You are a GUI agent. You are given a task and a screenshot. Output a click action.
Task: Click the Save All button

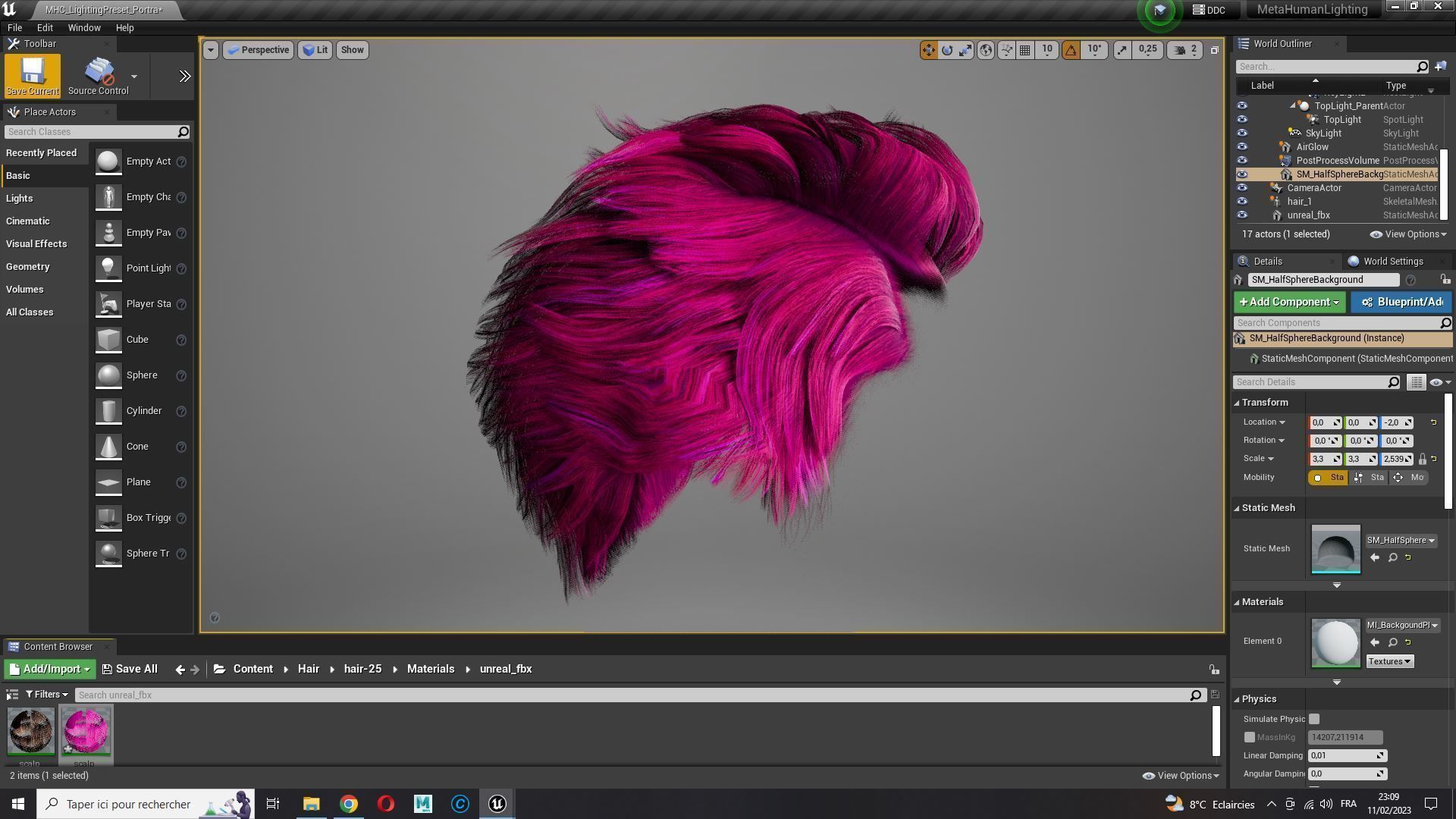pyautogui.click(x=130, y=669)
